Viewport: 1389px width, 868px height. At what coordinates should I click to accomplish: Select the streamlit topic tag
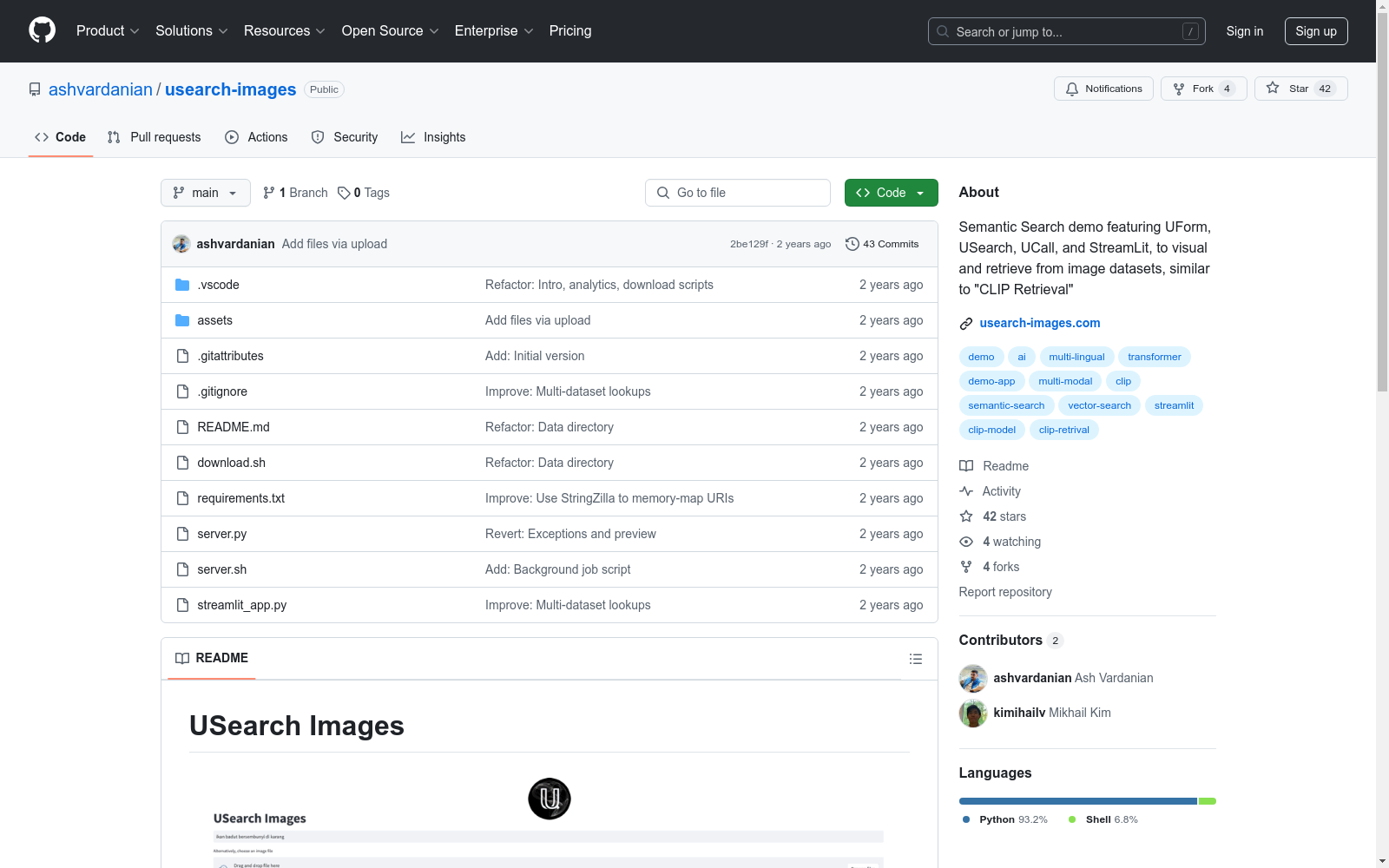(1174, 405)
